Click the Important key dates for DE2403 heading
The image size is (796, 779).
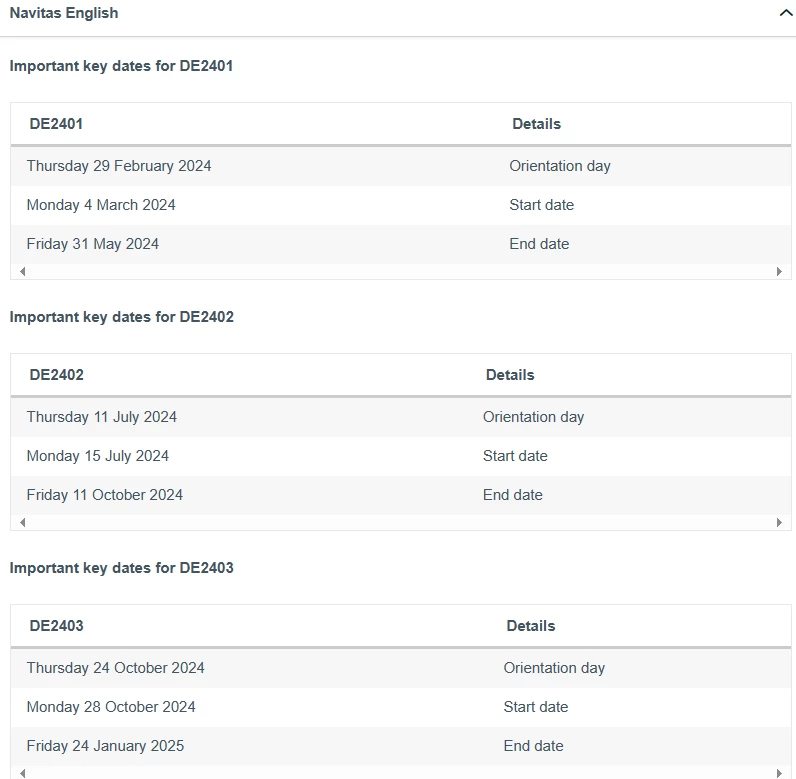point(121,568)
